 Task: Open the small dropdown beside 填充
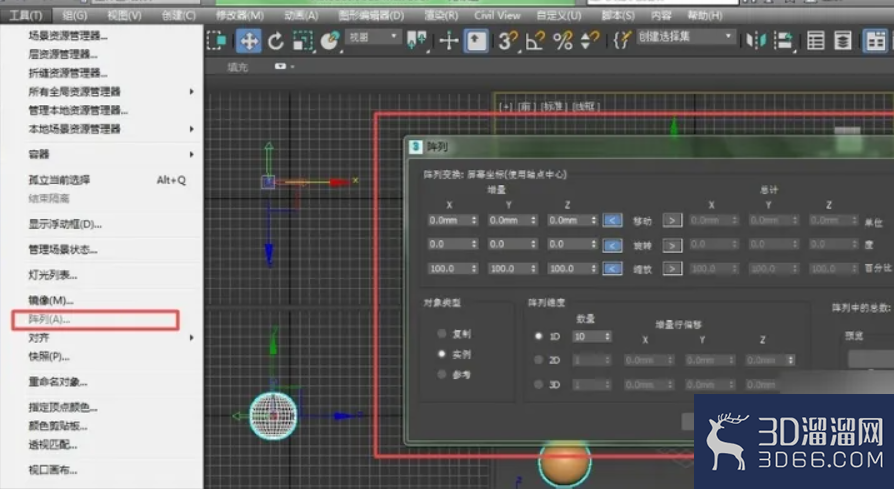click(x=283, y=67)
